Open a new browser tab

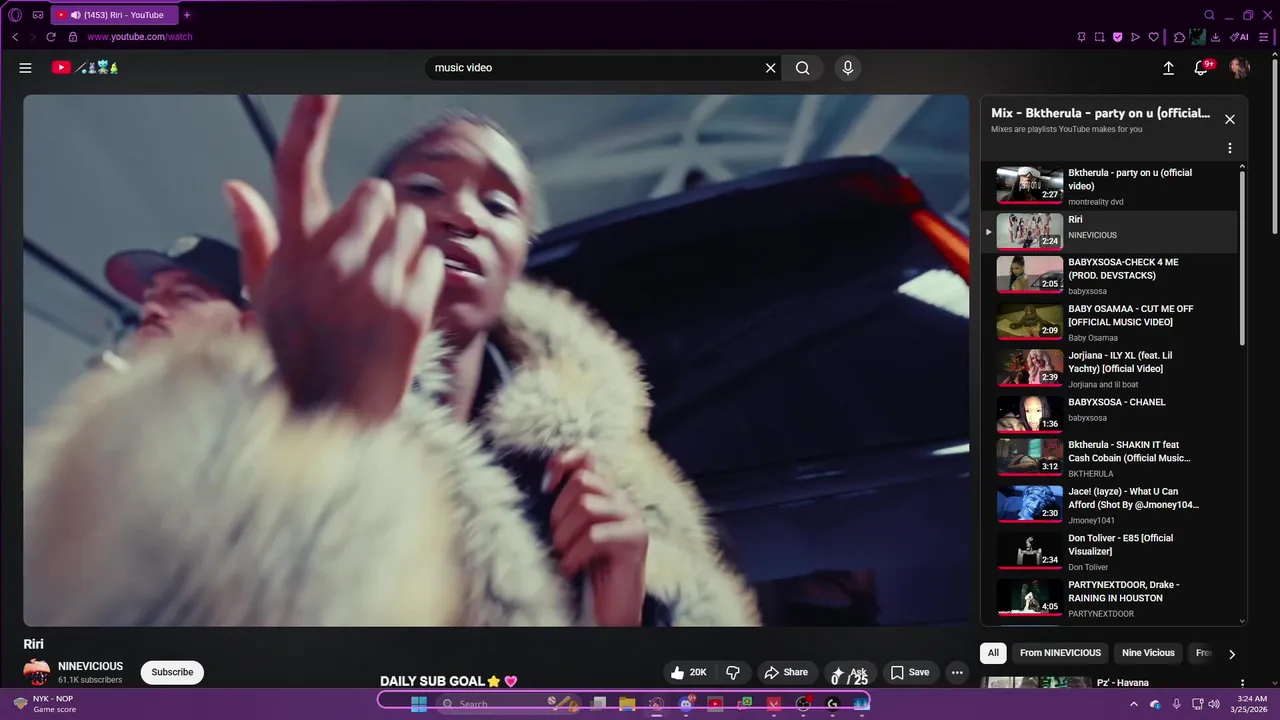(187, 15)
